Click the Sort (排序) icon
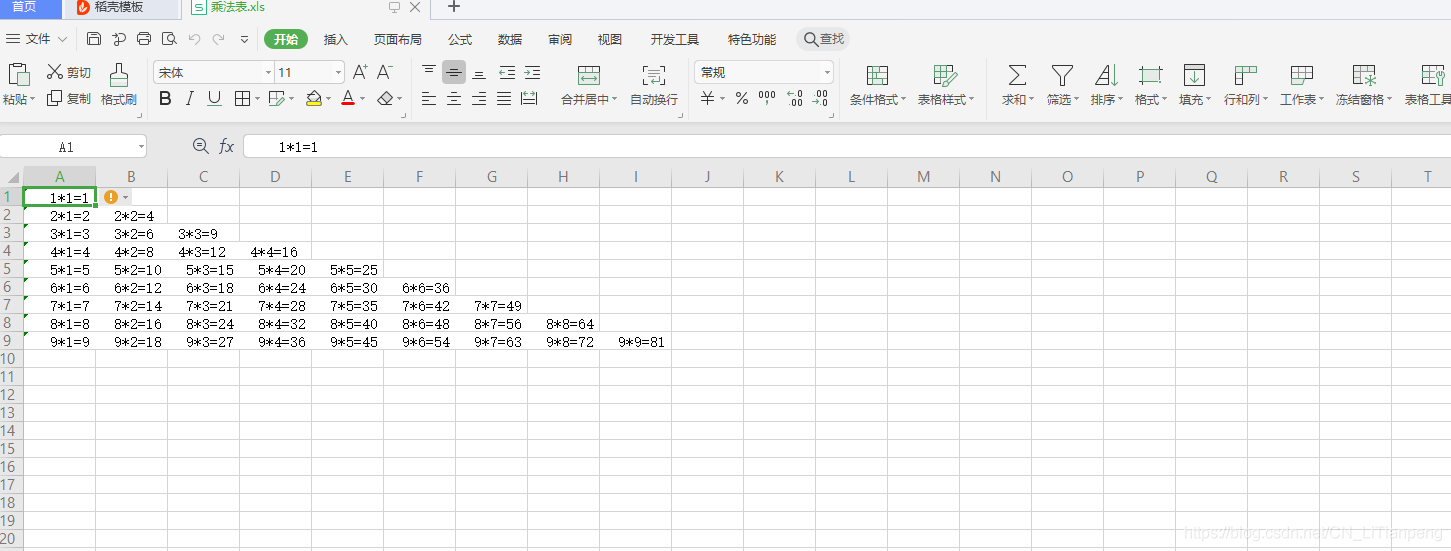Screen dimensions: 1451x551 tap(1106, 75)
